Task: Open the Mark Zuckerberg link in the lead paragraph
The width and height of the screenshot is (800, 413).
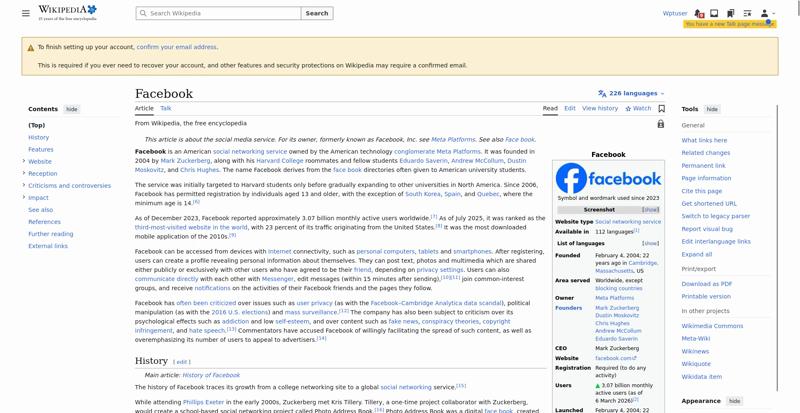Action: (x=185, y=161)
